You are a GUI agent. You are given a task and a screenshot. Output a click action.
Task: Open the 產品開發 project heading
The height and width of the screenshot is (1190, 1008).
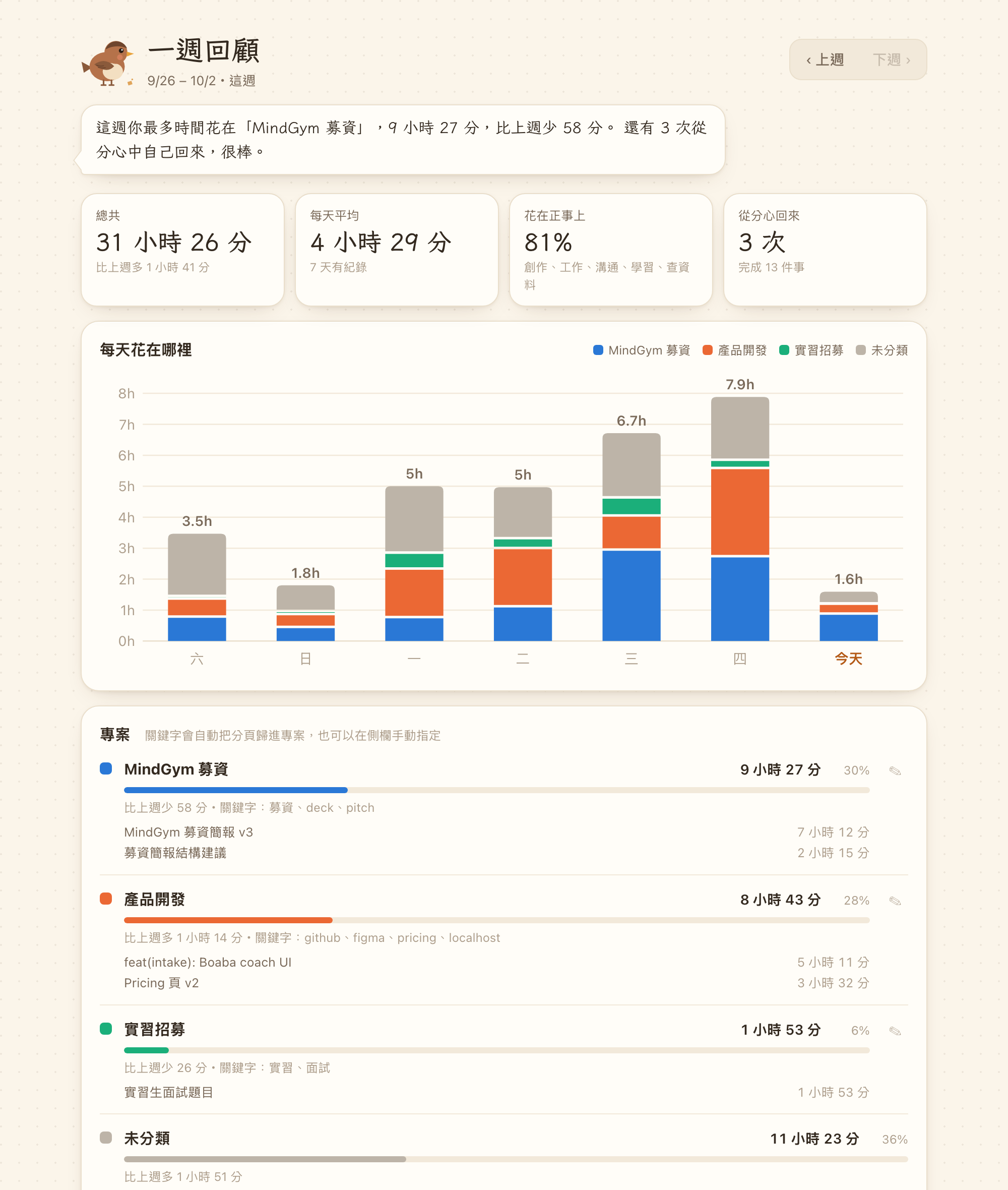(x=154, y=900)
